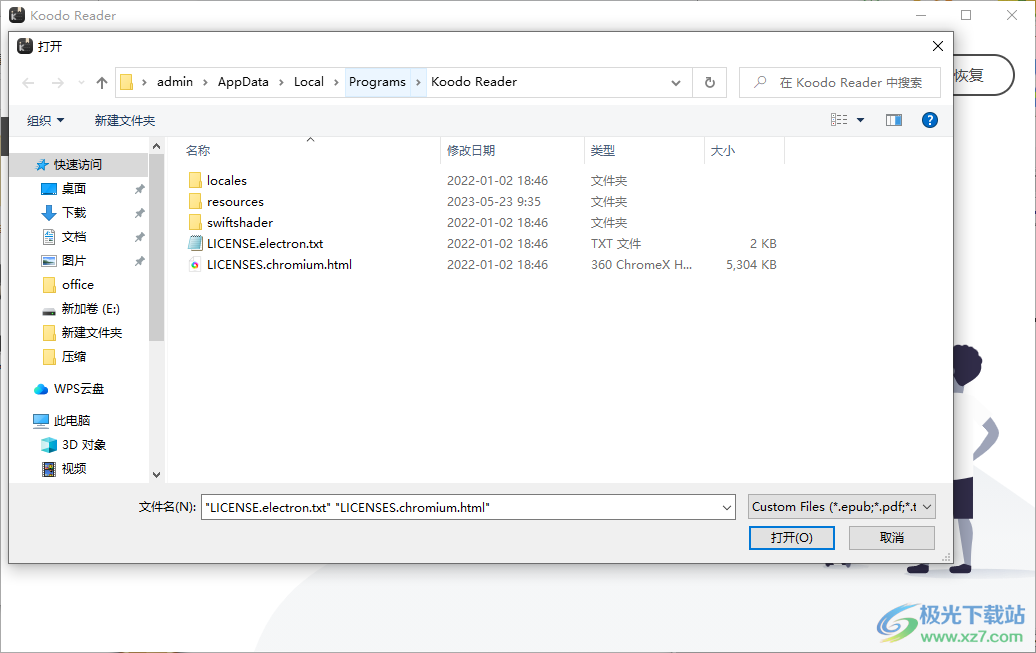Screen dimensions: 1036x653
Task: Click 恢复 button in Koodo Reader window
Action: click(981, 75)
